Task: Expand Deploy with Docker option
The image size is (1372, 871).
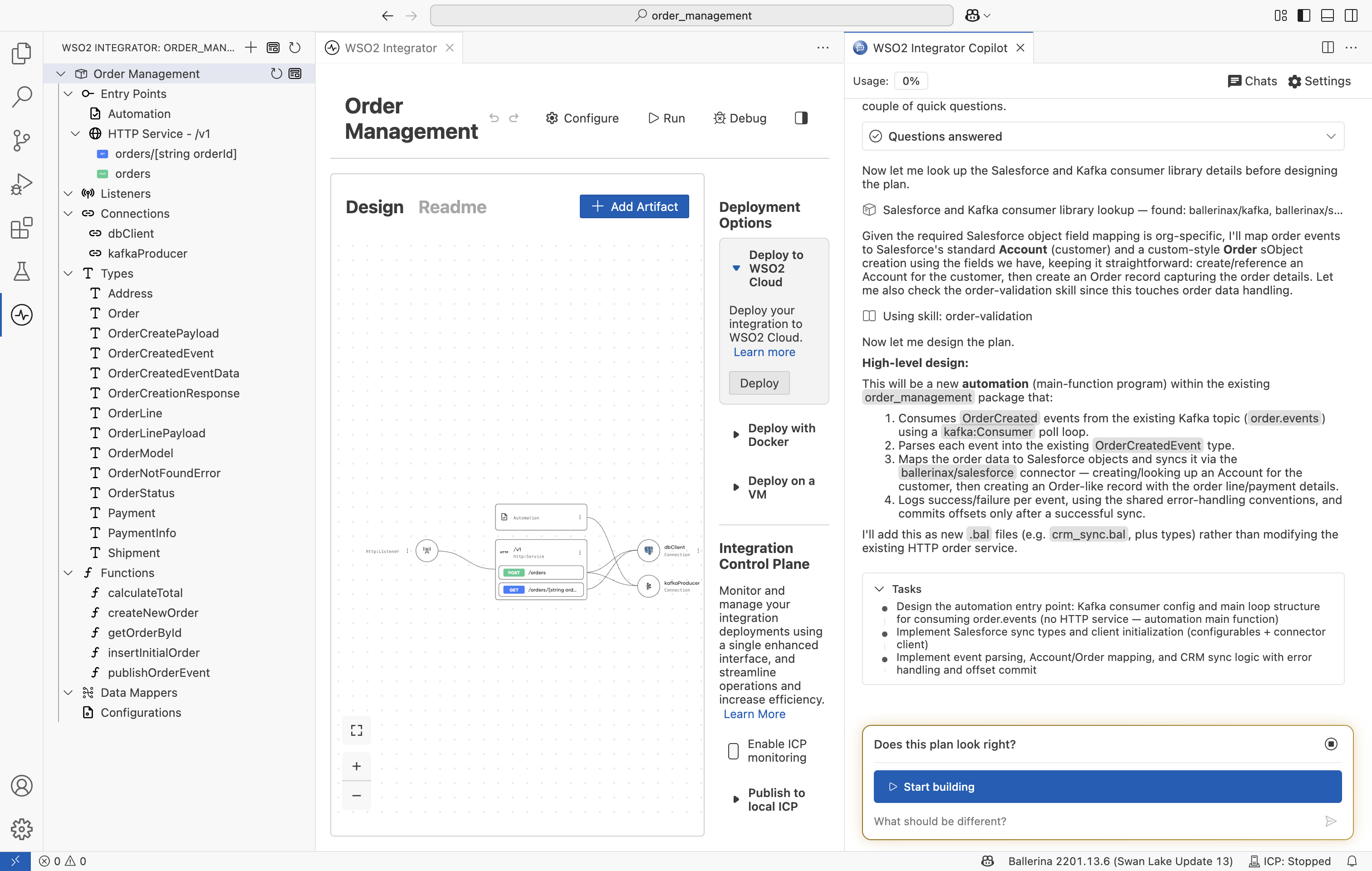Action: point(735,435)
